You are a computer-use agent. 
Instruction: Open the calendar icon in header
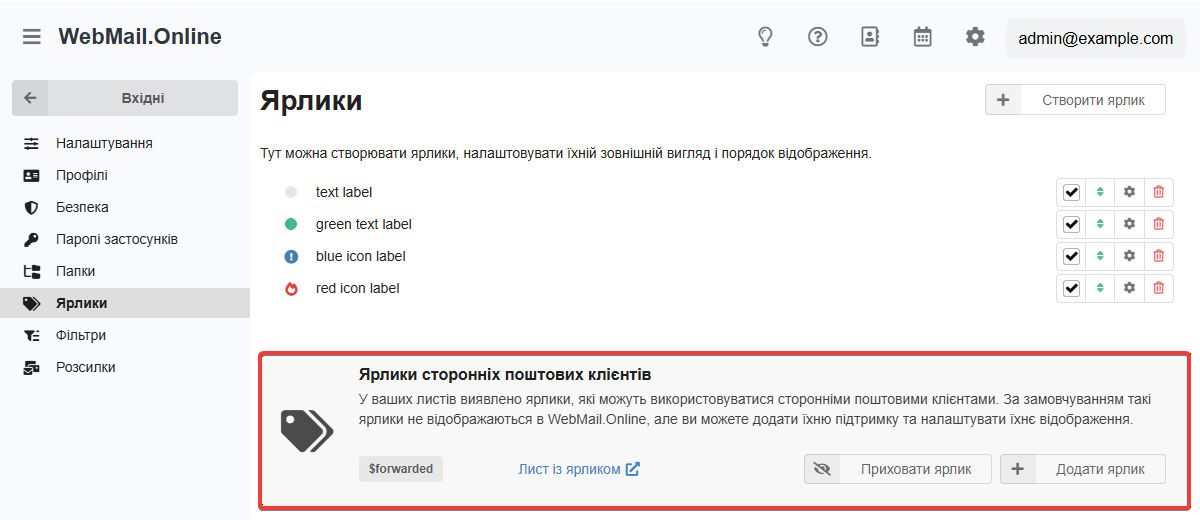[923, 37]
